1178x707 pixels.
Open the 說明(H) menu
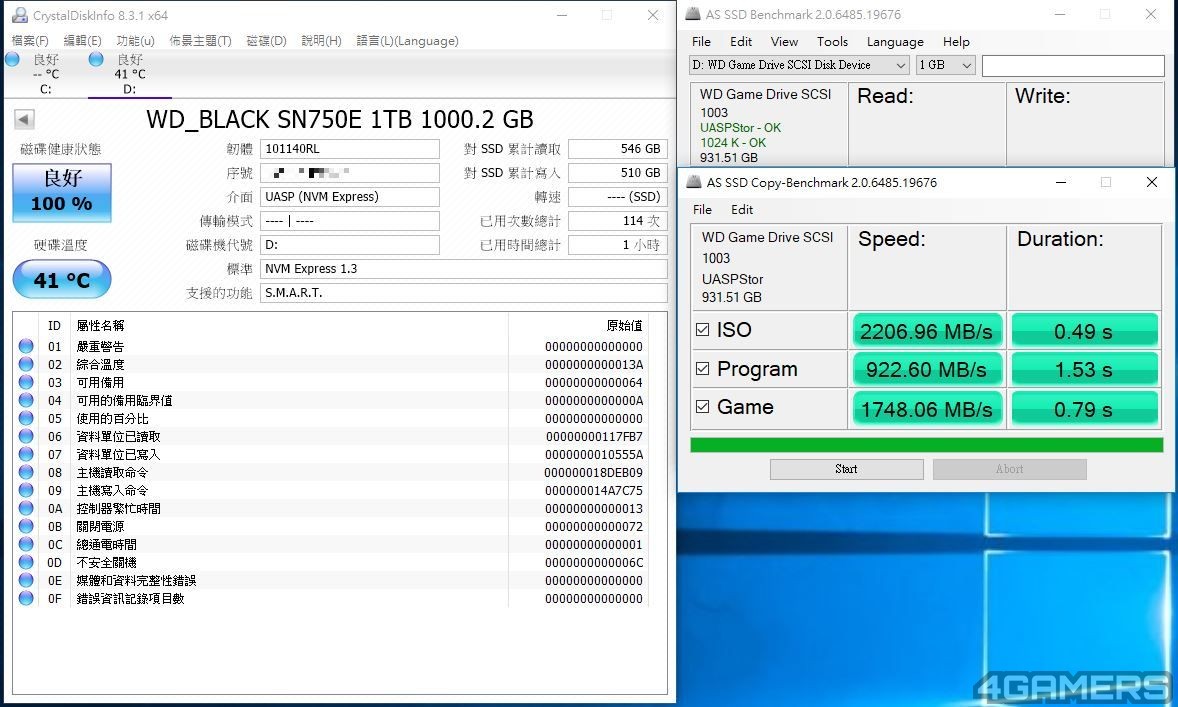[x=322, y=41]
